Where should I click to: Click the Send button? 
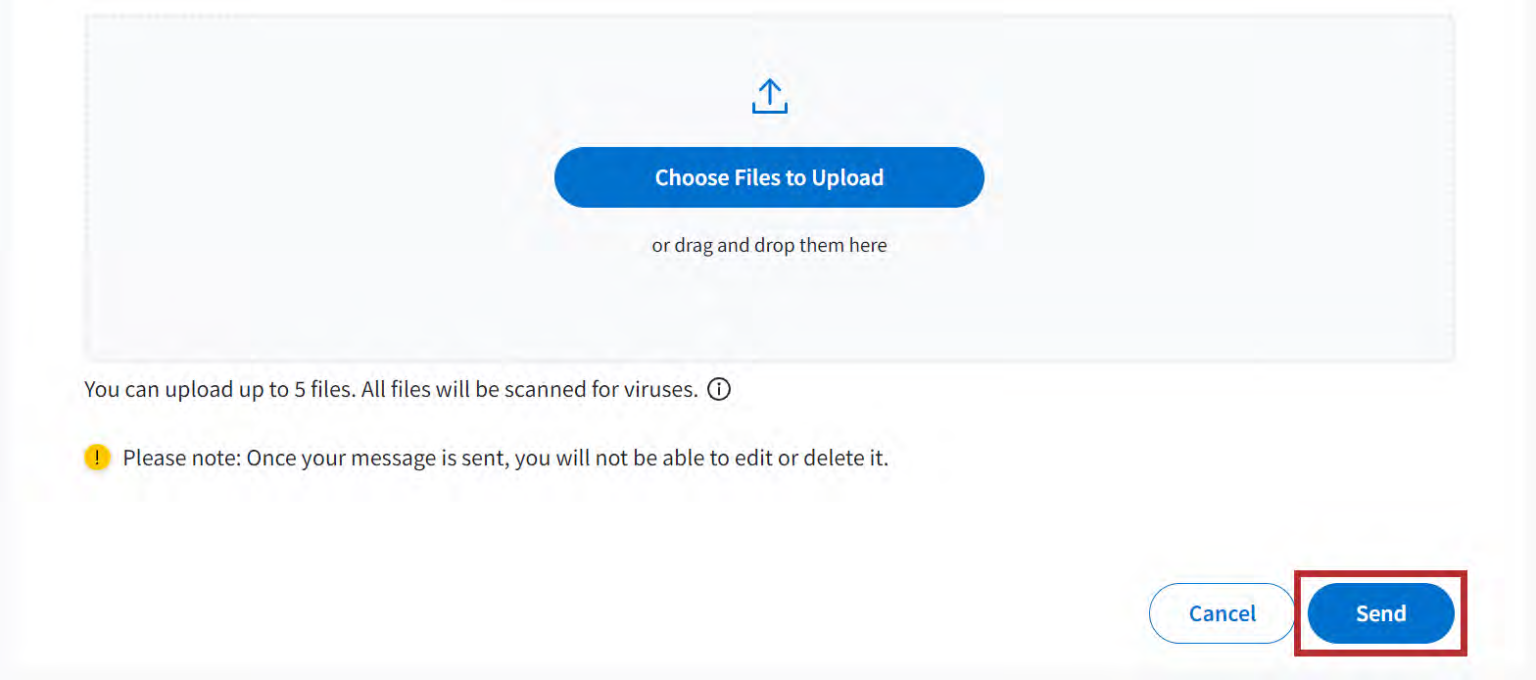pyautogui.click(x=1380, y=613)
